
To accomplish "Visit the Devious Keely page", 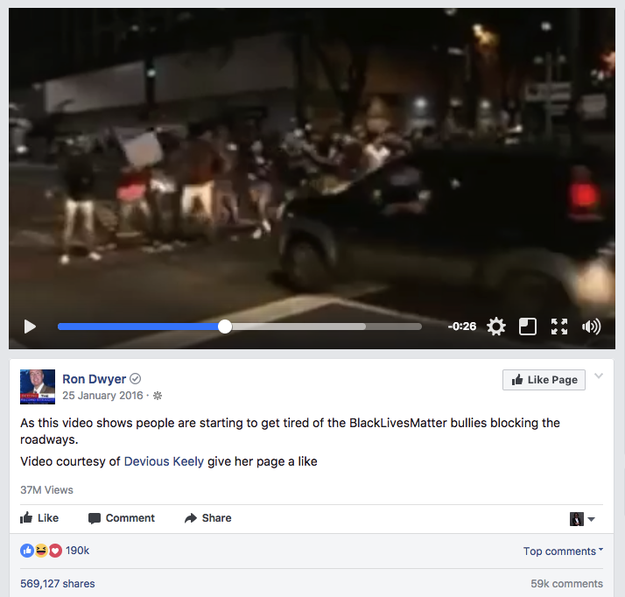I will point(164,461).
